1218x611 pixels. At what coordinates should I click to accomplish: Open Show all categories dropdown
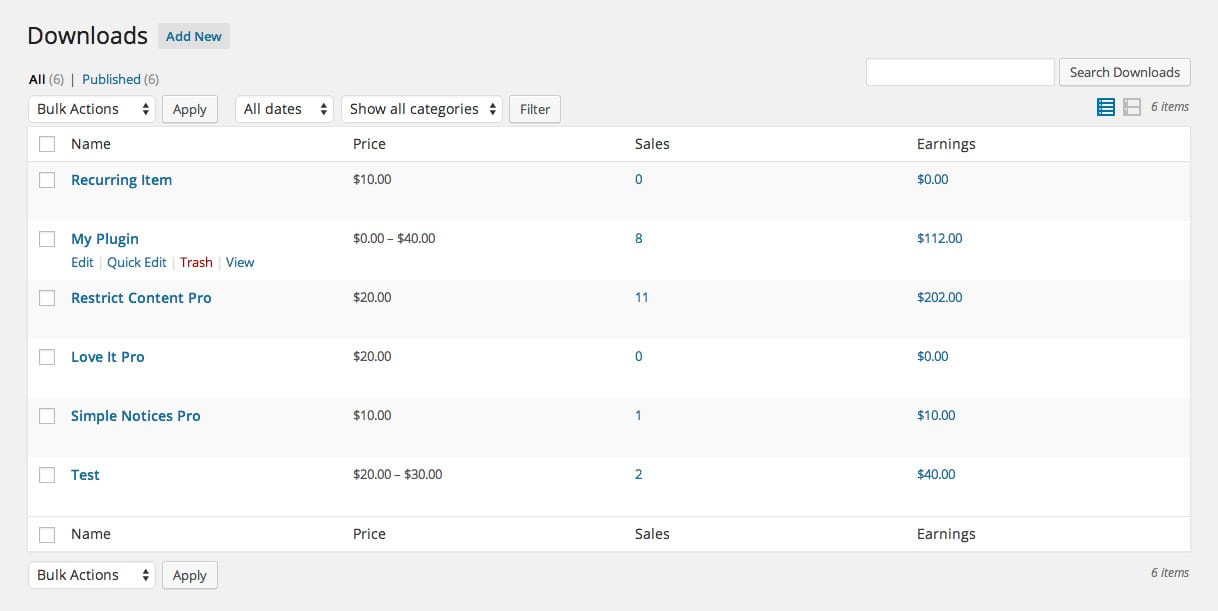[x=421, y=109]
